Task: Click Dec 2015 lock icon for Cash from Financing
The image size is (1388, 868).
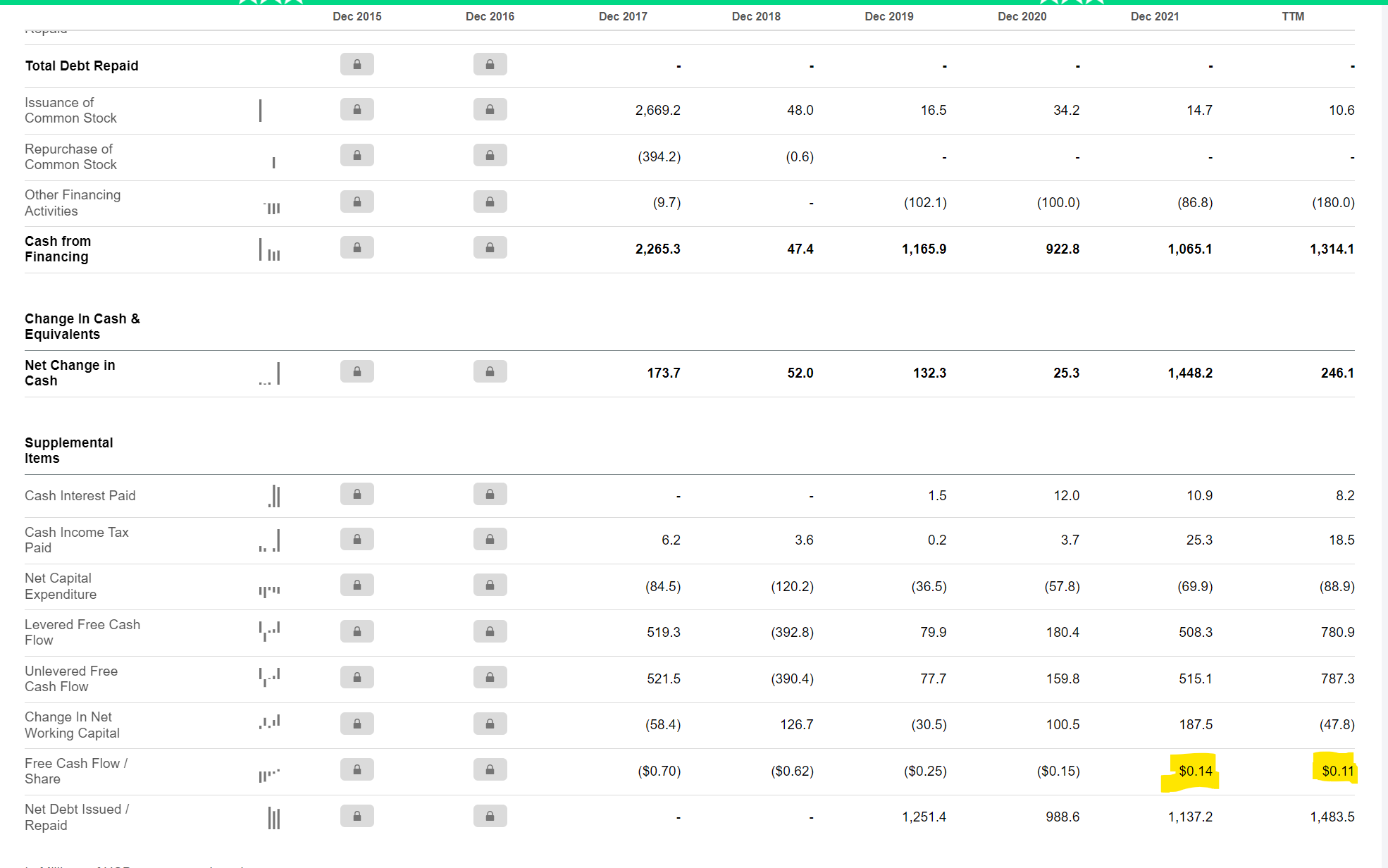Action: tap(357, 248)
